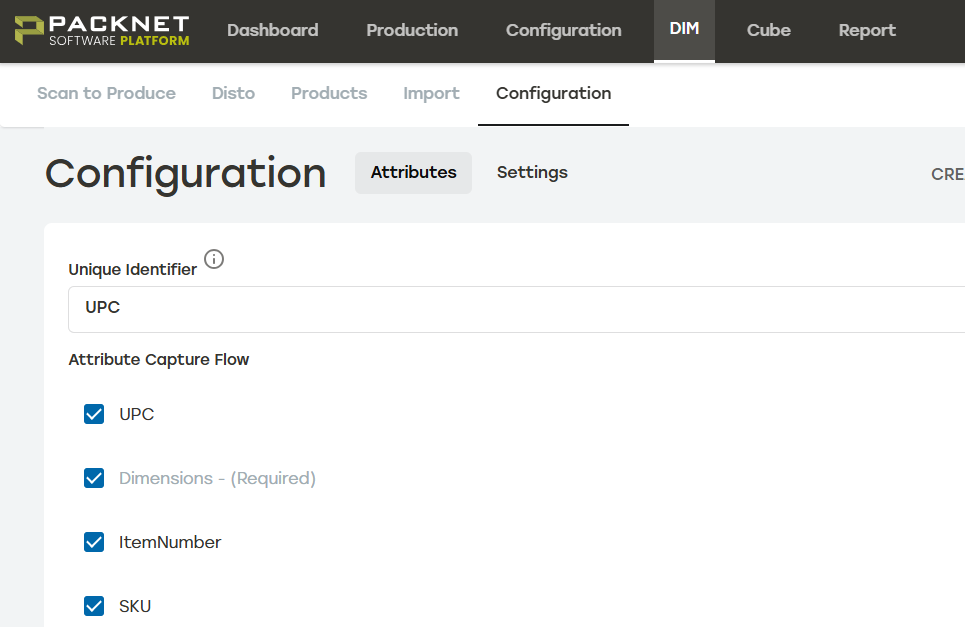Select the Products tab

[x=329, y=93]
